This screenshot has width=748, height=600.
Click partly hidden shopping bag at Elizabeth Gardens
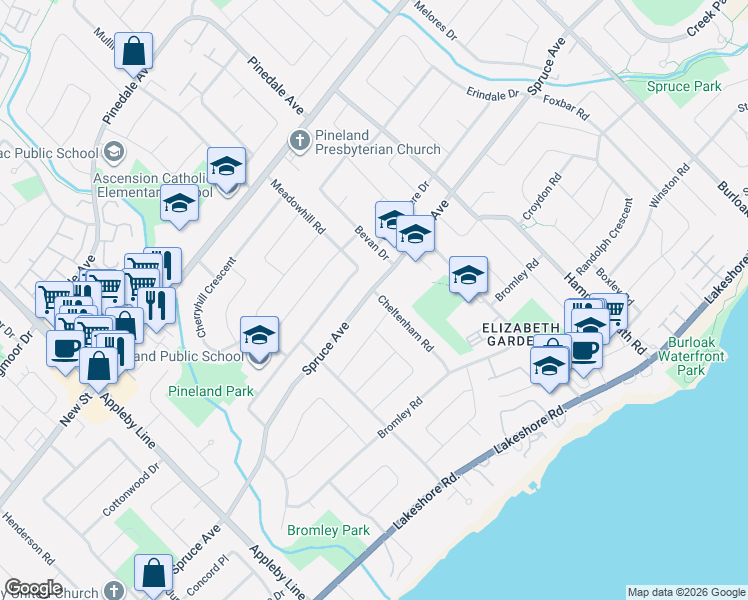552,341
